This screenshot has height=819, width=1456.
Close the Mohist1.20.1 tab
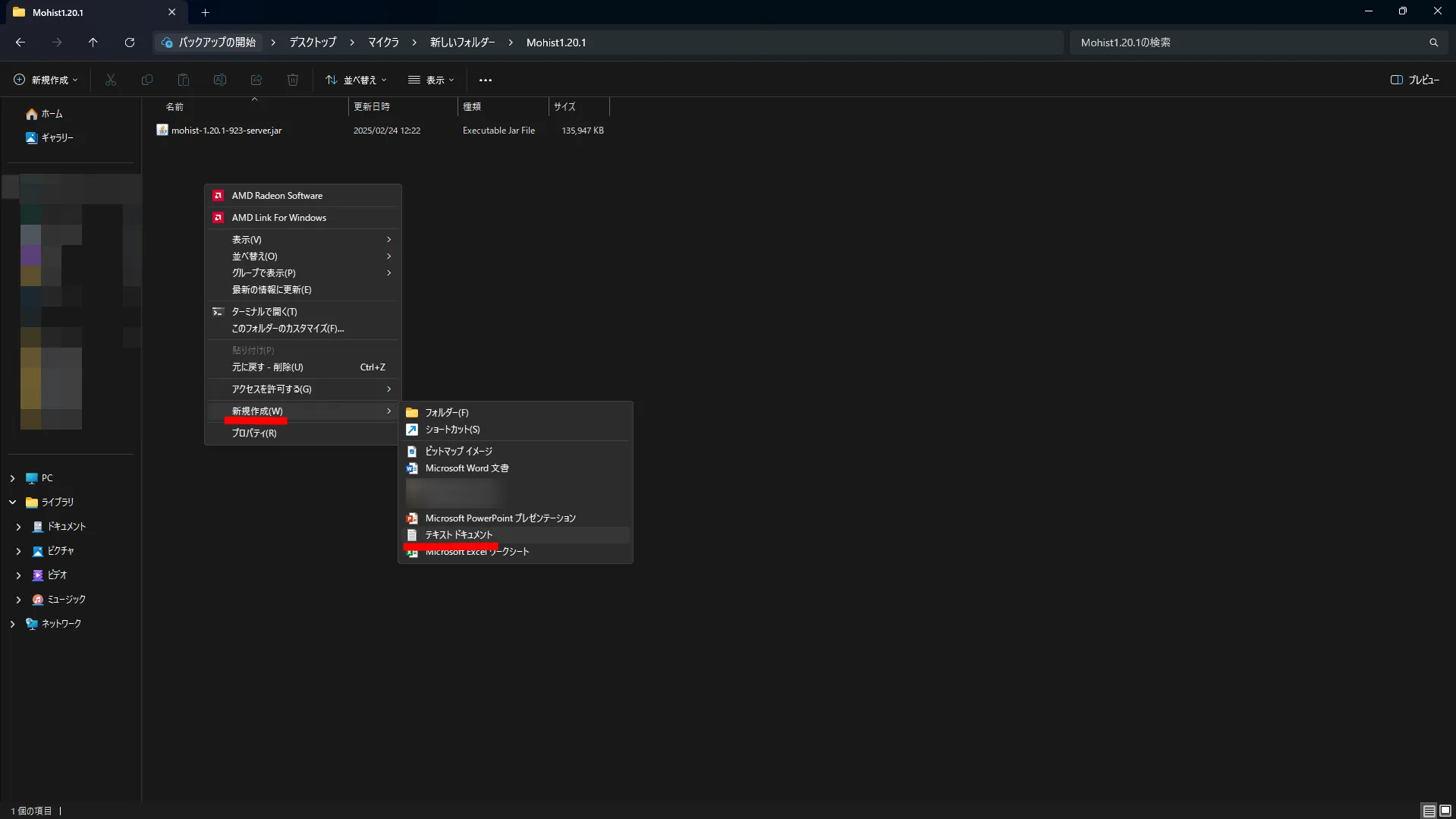[x=171, y=12]
